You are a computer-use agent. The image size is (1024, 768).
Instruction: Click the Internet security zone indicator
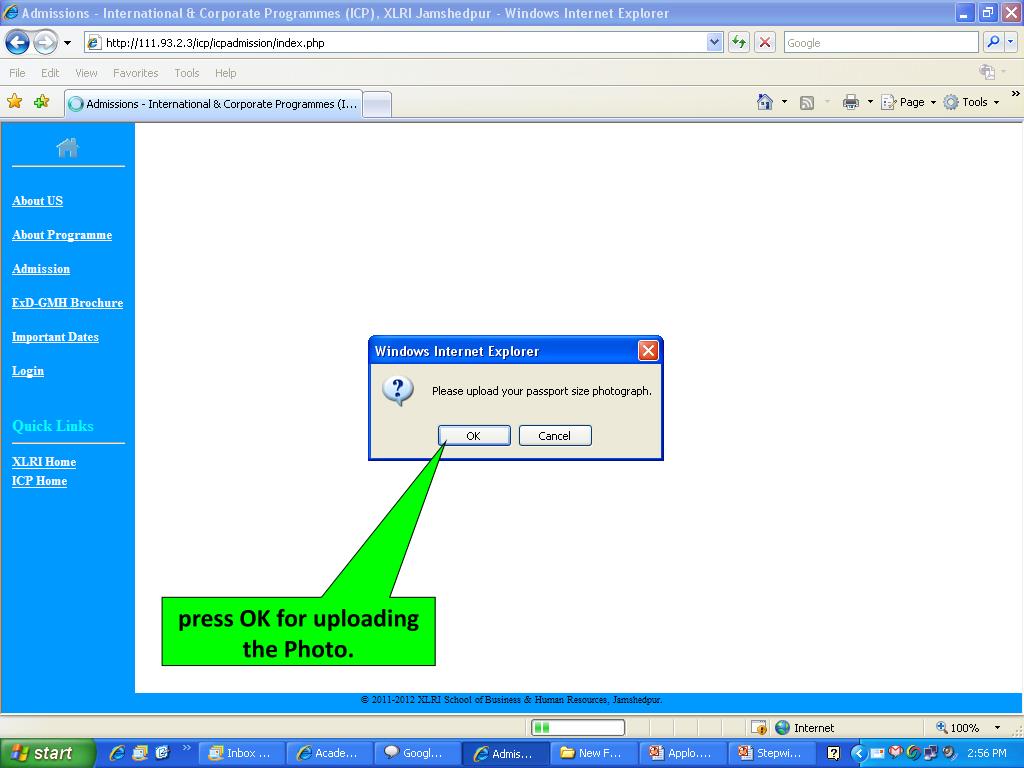pos(805,728)
